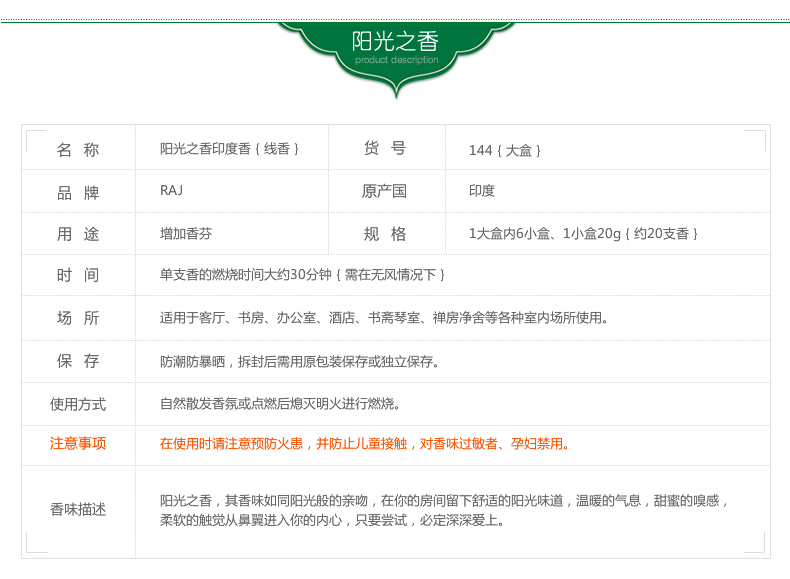The height and width of the screenshot is (579, 790).
Task: Select the 保存 label cell
Action: pos(78,361)
